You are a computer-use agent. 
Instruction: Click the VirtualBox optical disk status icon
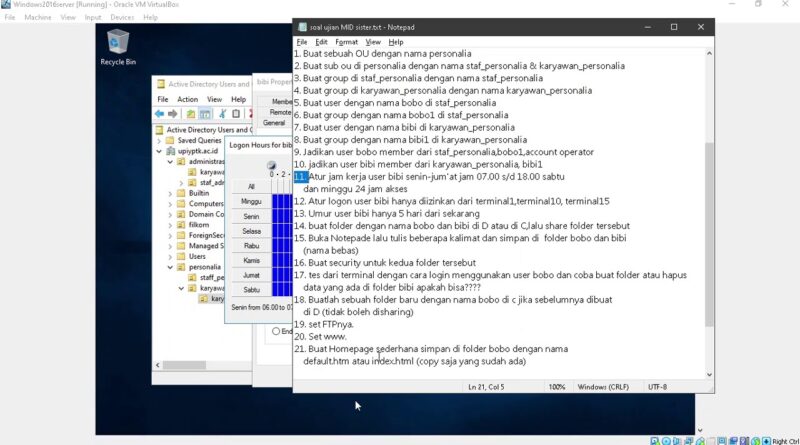point(666,441)
